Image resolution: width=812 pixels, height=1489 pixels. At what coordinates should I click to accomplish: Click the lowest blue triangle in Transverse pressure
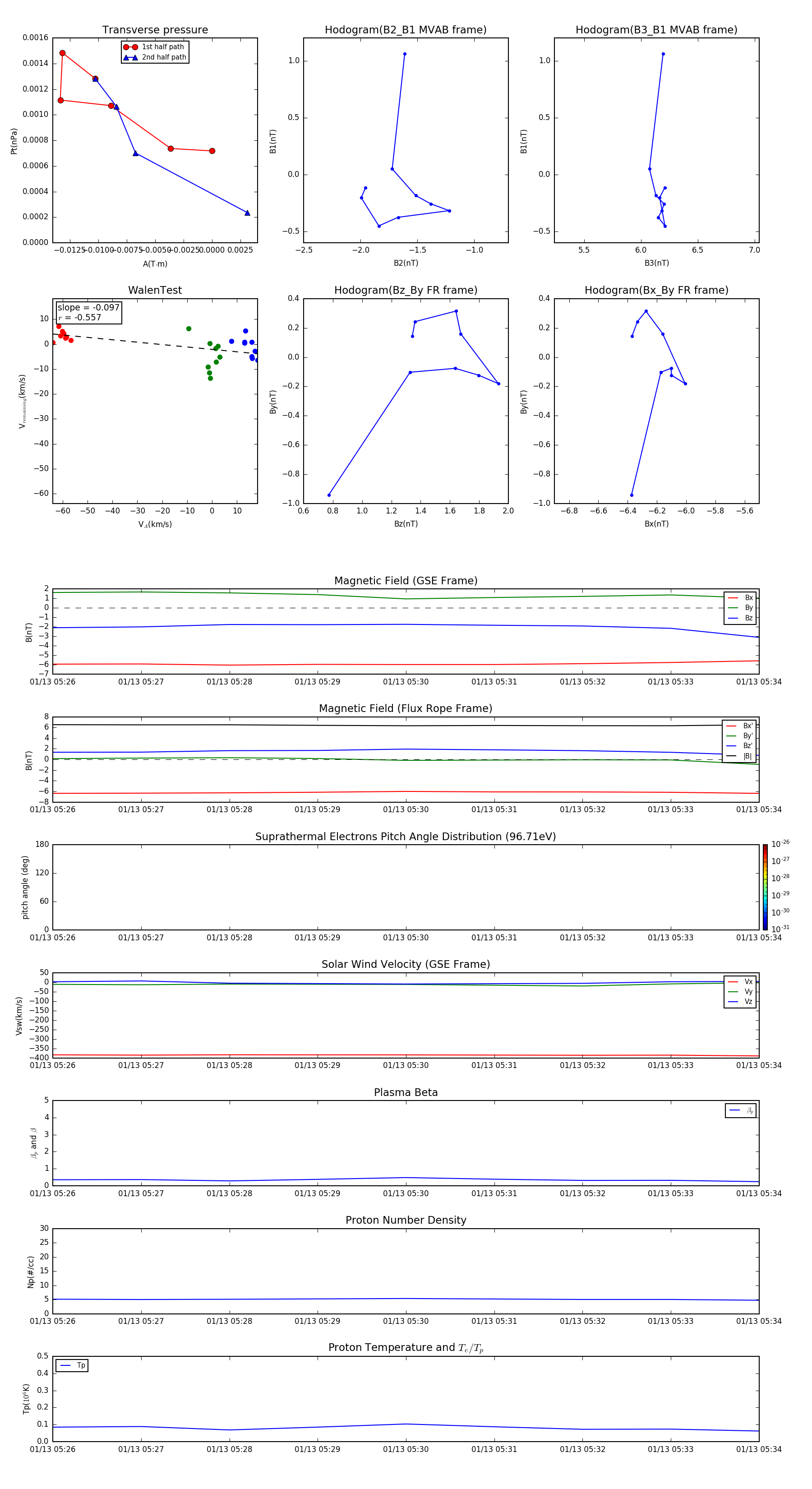point(247,213)
